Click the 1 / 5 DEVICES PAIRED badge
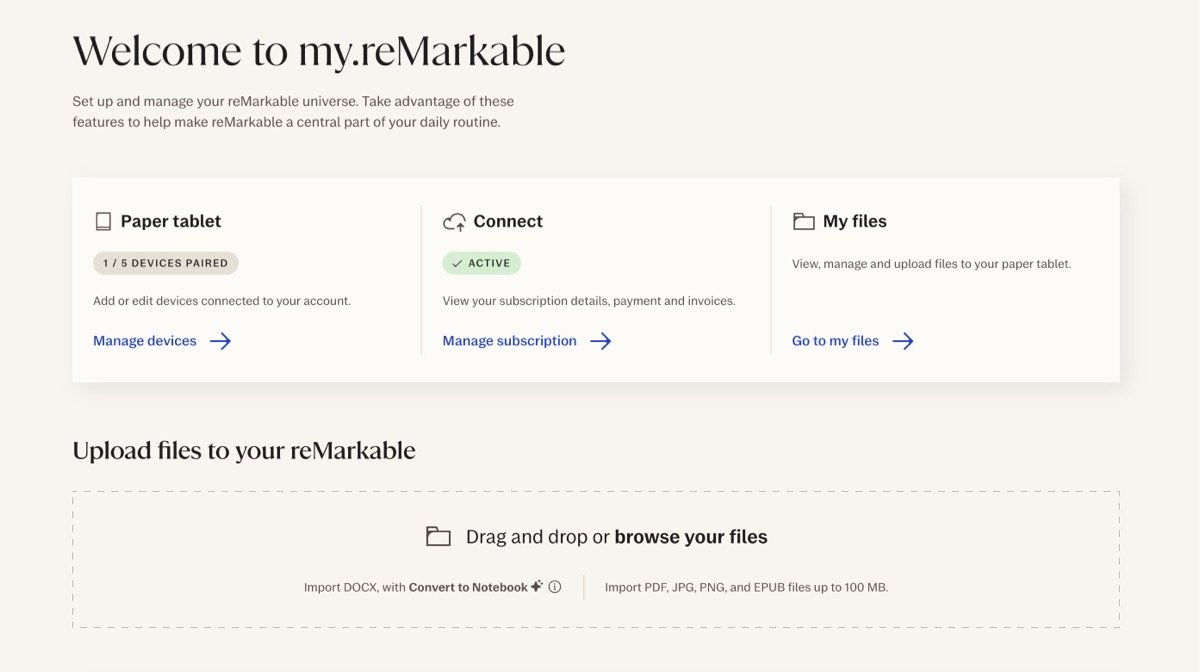The width and height of the screenshot is (1200, 672). point(166,263)
